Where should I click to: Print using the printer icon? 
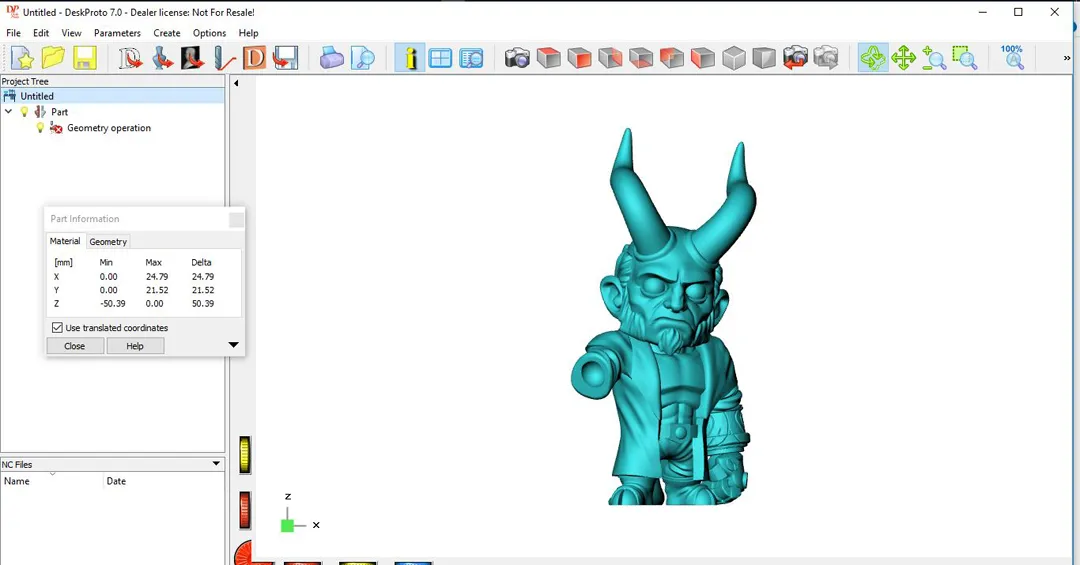coord(331,58)
